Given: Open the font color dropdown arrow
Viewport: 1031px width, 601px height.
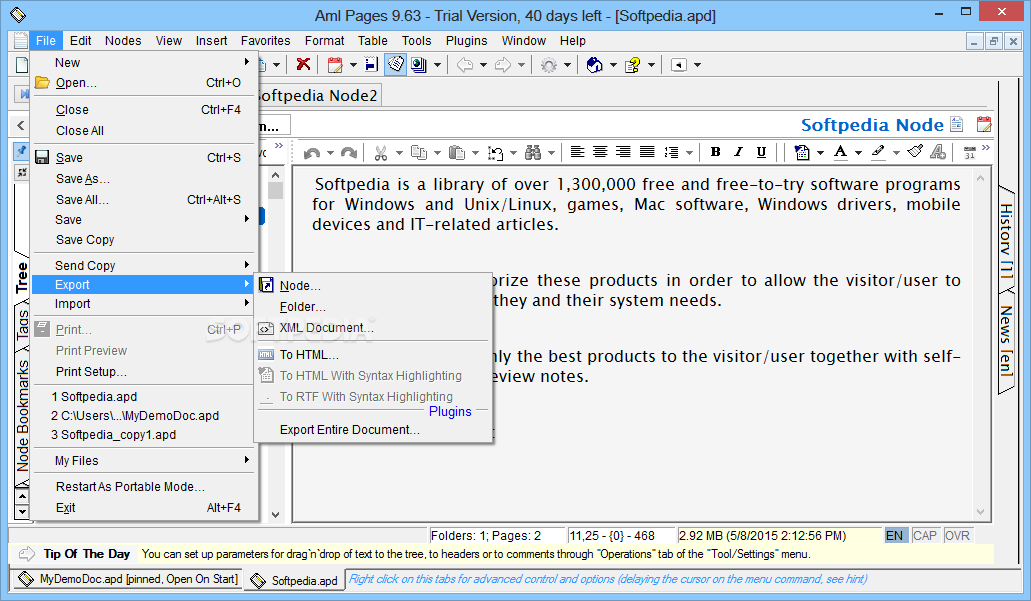Looking at the screenshot, I should tap(859, 153).
